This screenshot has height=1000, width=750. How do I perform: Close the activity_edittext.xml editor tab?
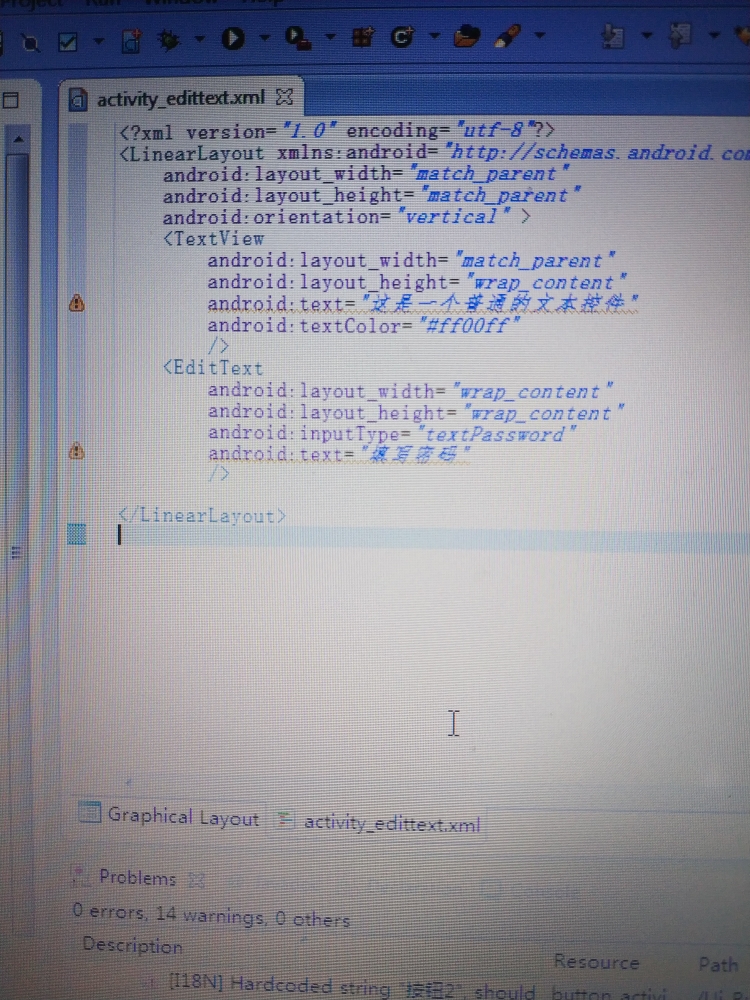pyautogui.click(x=284, y=97)
